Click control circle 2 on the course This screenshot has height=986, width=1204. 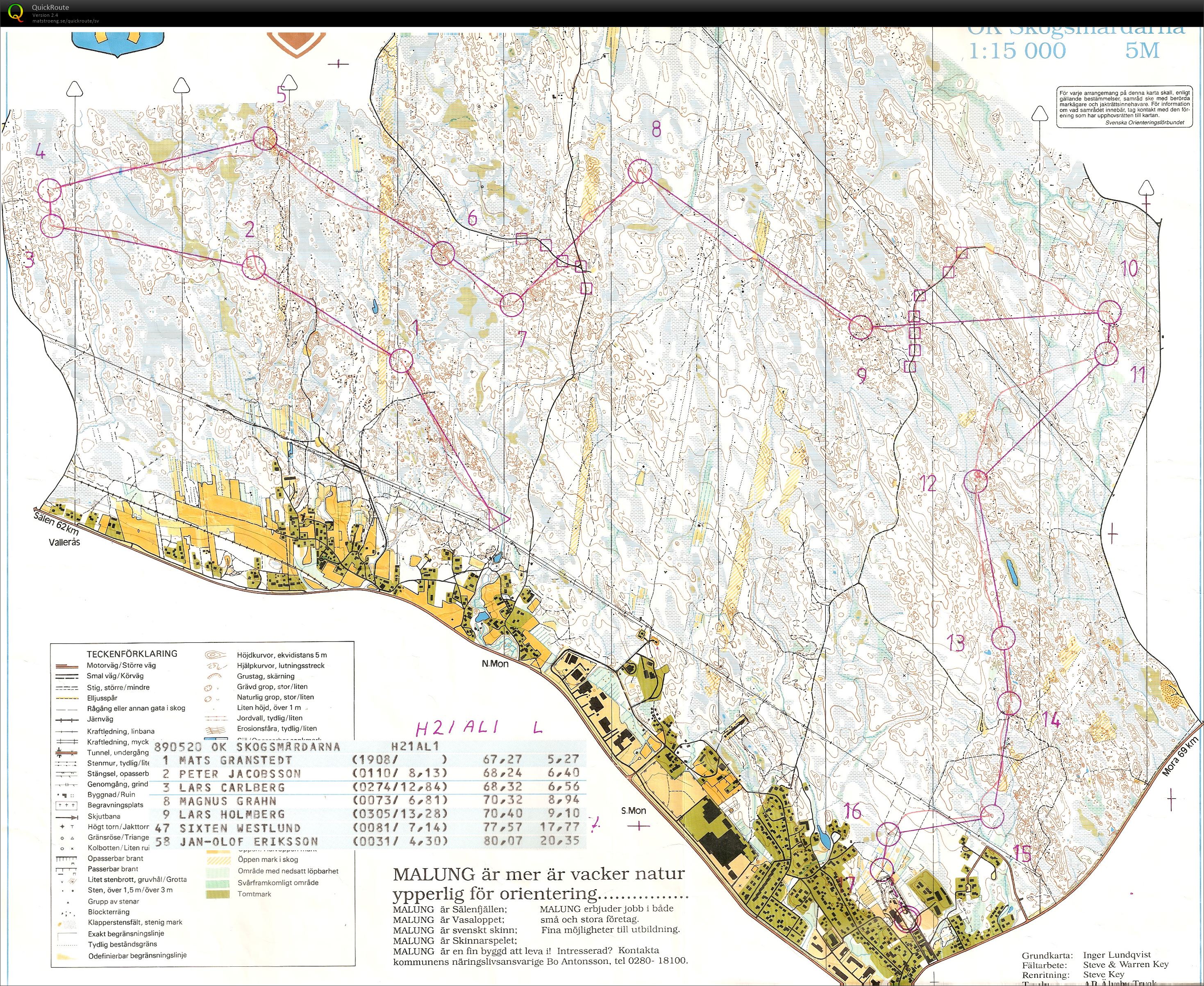254,267
